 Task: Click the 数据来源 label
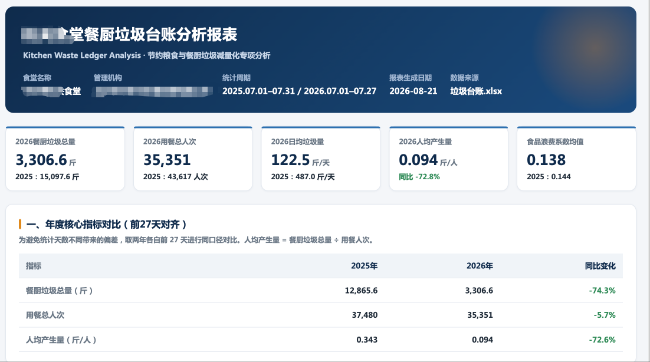click(464, 78)
